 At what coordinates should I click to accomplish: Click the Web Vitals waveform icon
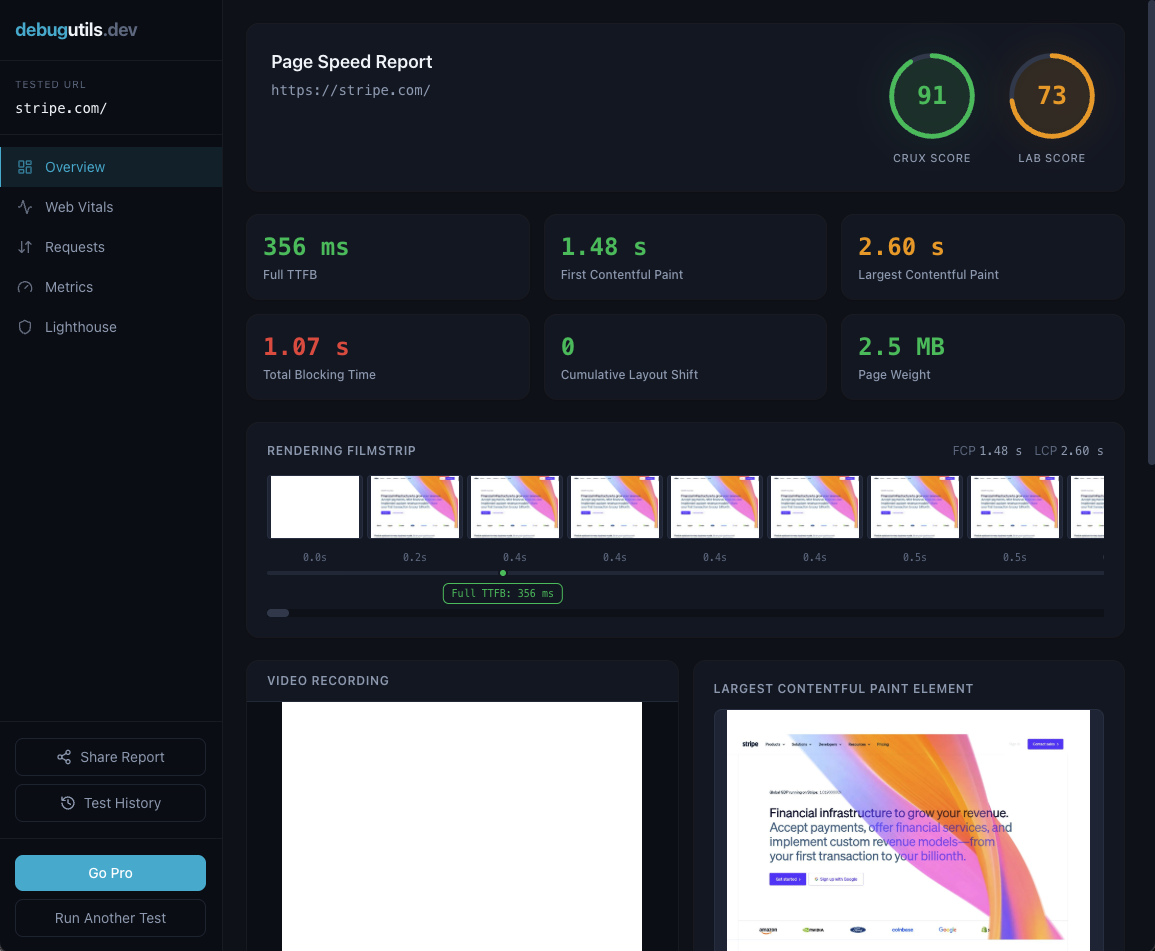coord(27,207)
